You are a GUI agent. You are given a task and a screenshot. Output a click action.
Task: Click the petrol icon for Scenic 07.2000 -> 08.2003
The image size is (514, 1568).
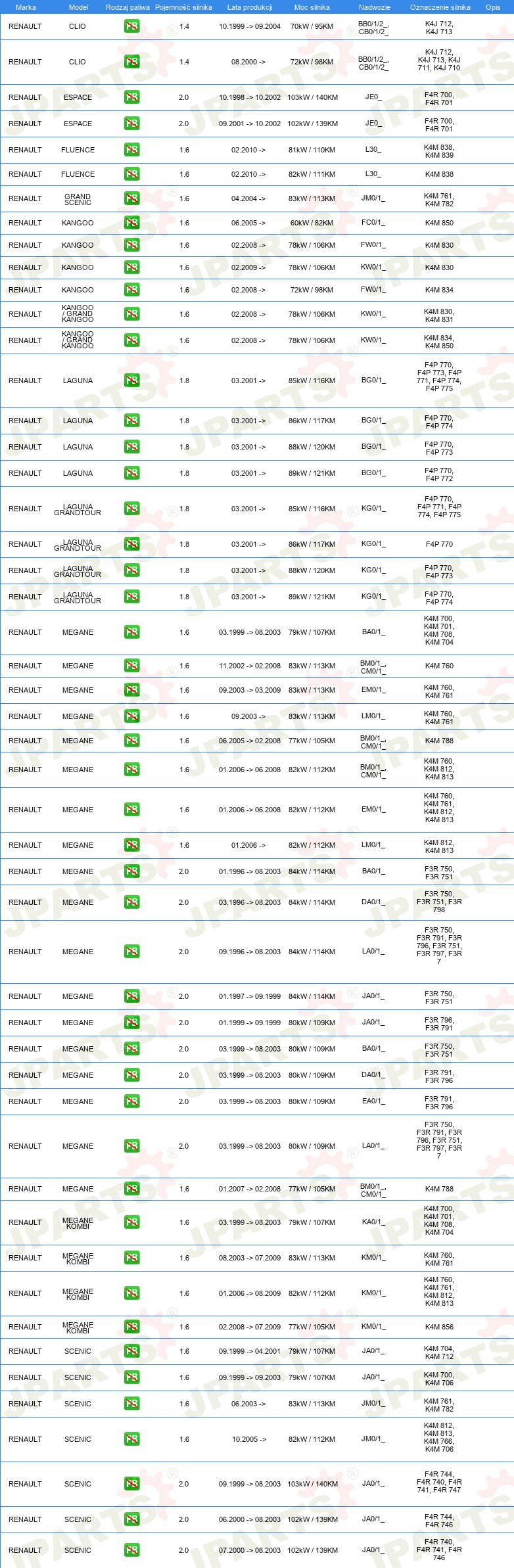[132, 1551]
